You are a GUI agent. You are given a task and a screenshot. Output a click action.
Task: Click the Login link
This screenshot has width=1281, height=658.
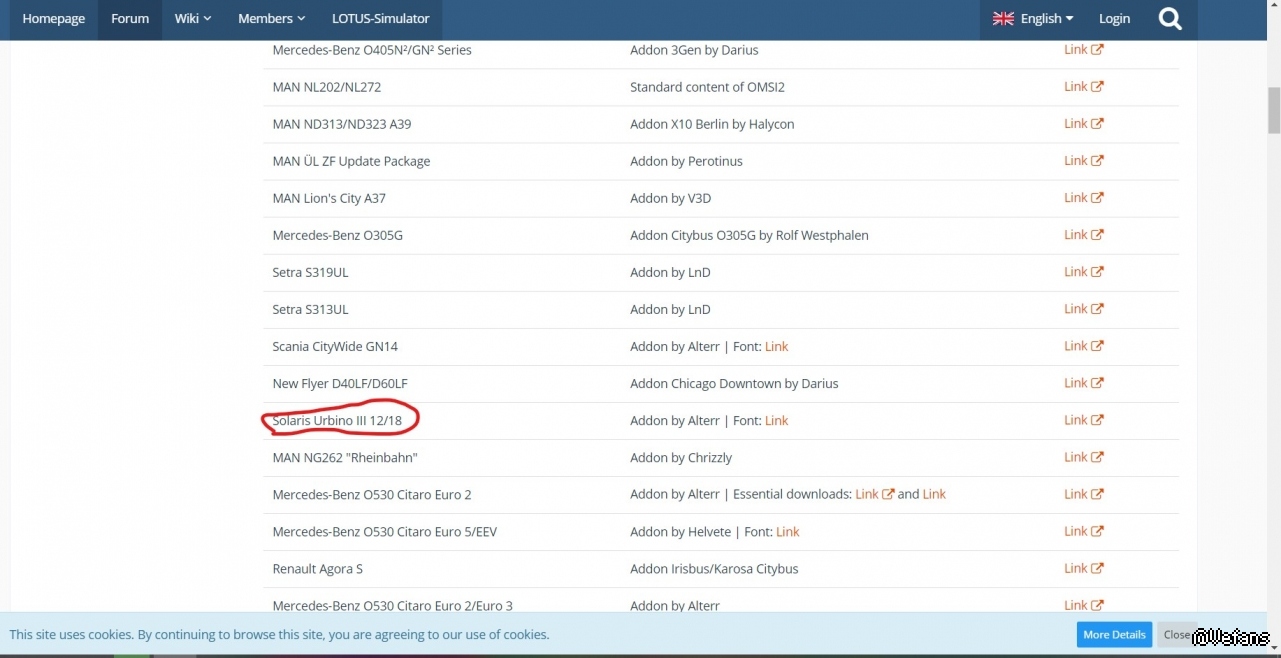click(x=1114, y=19)
